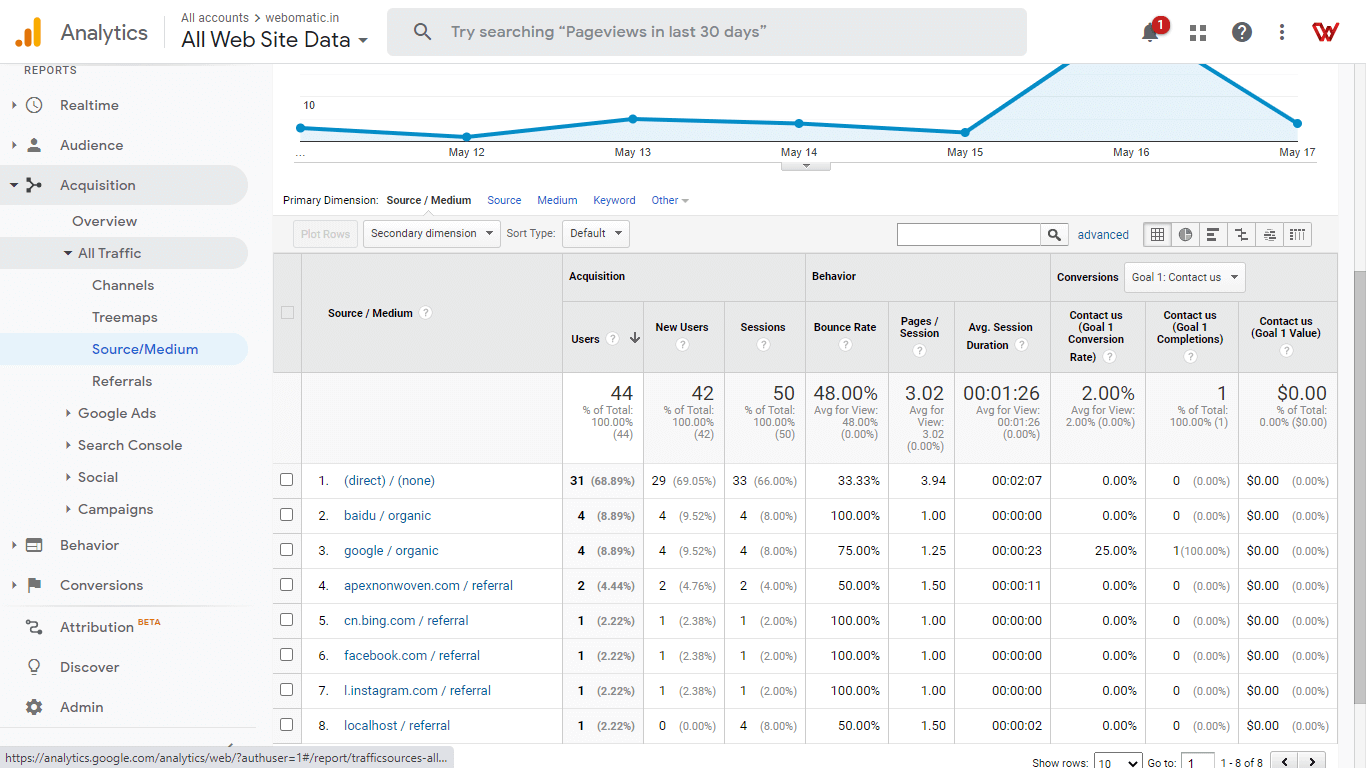
Task: Open the google / organic source link
Action: 391,551
